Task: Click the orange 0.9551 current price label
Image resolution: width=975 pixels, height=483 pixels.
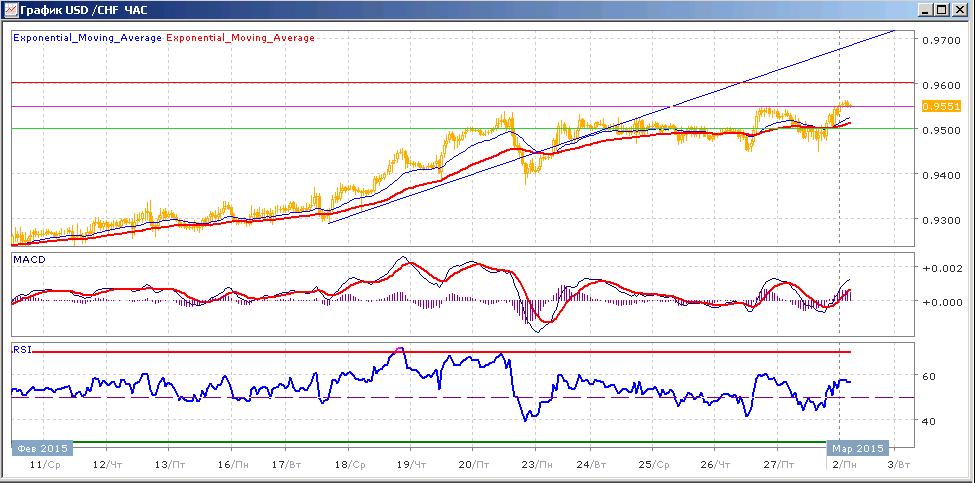Action: click(941, 106)
